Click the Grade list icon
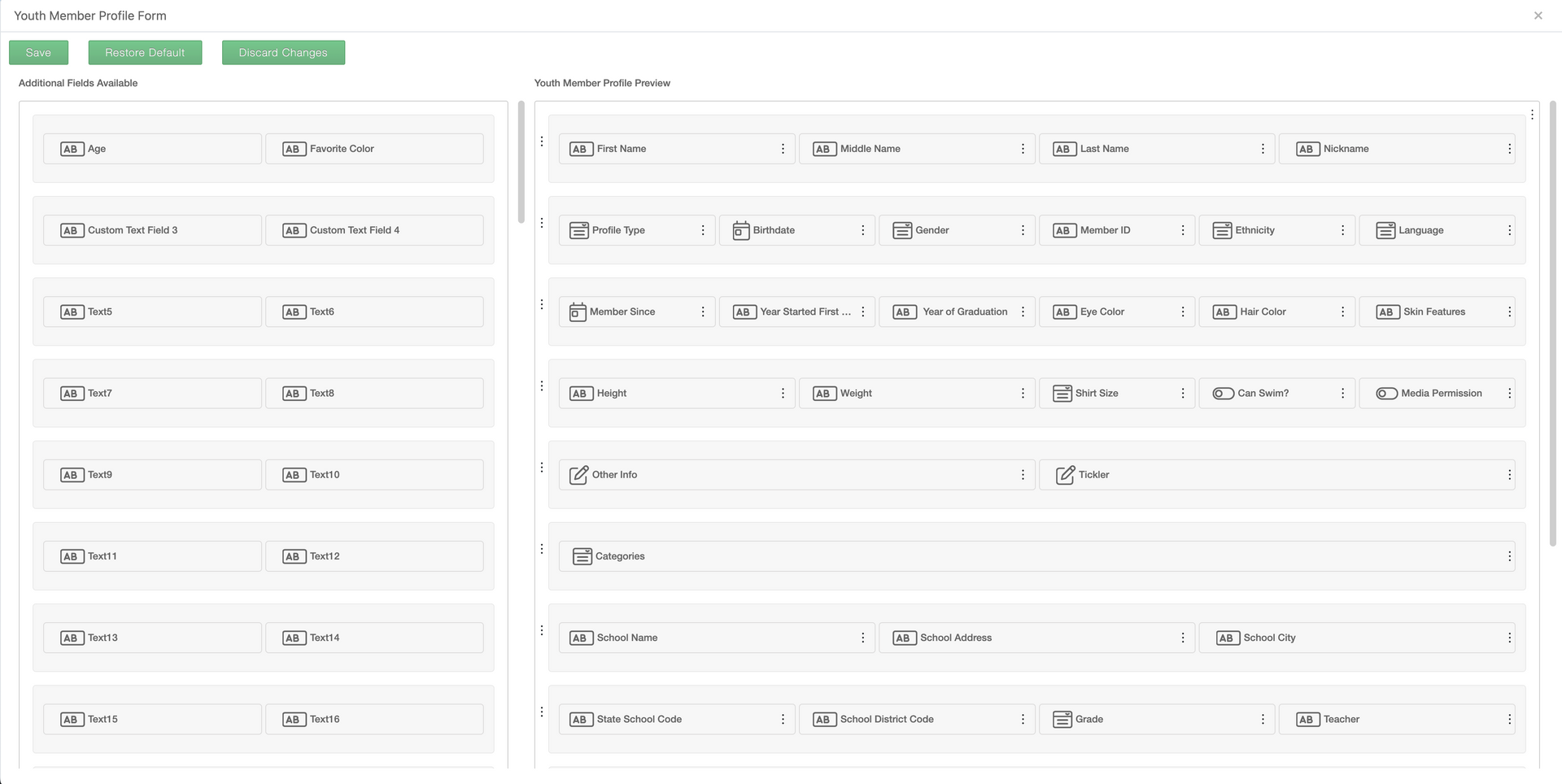This screenshot has width=1562, height=784. [1062, 719]
